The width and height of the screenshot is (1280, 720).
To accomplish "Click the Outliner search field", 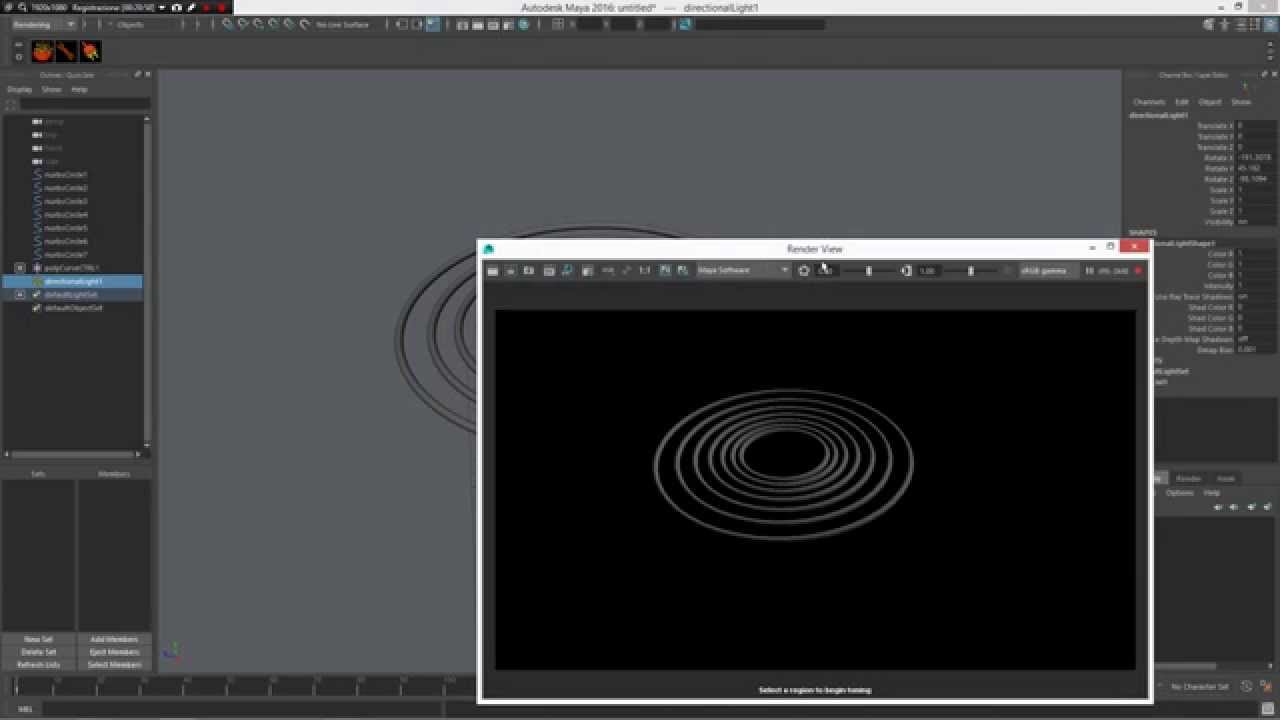I will coord(84,104).
